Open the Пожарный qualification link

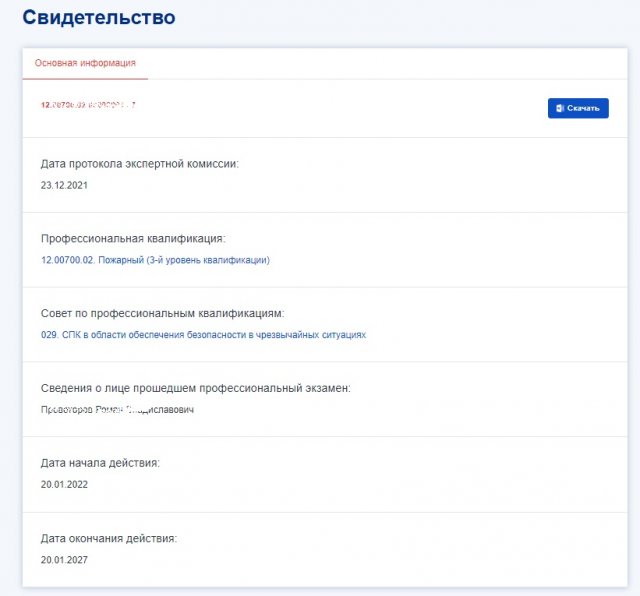pyautogui.click(x=155, y=260)
